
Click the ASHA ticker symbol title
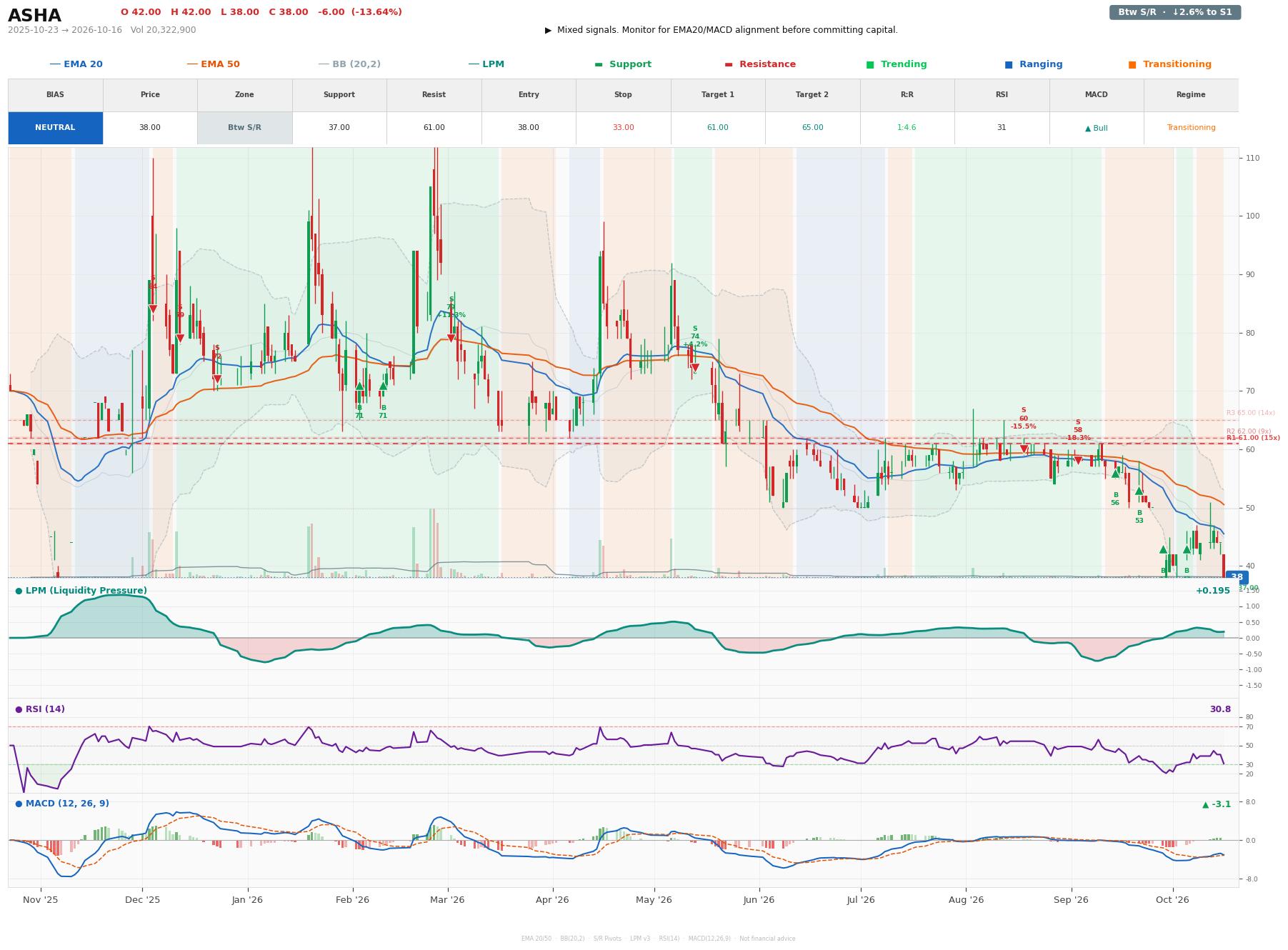click(x=34, y=16)
